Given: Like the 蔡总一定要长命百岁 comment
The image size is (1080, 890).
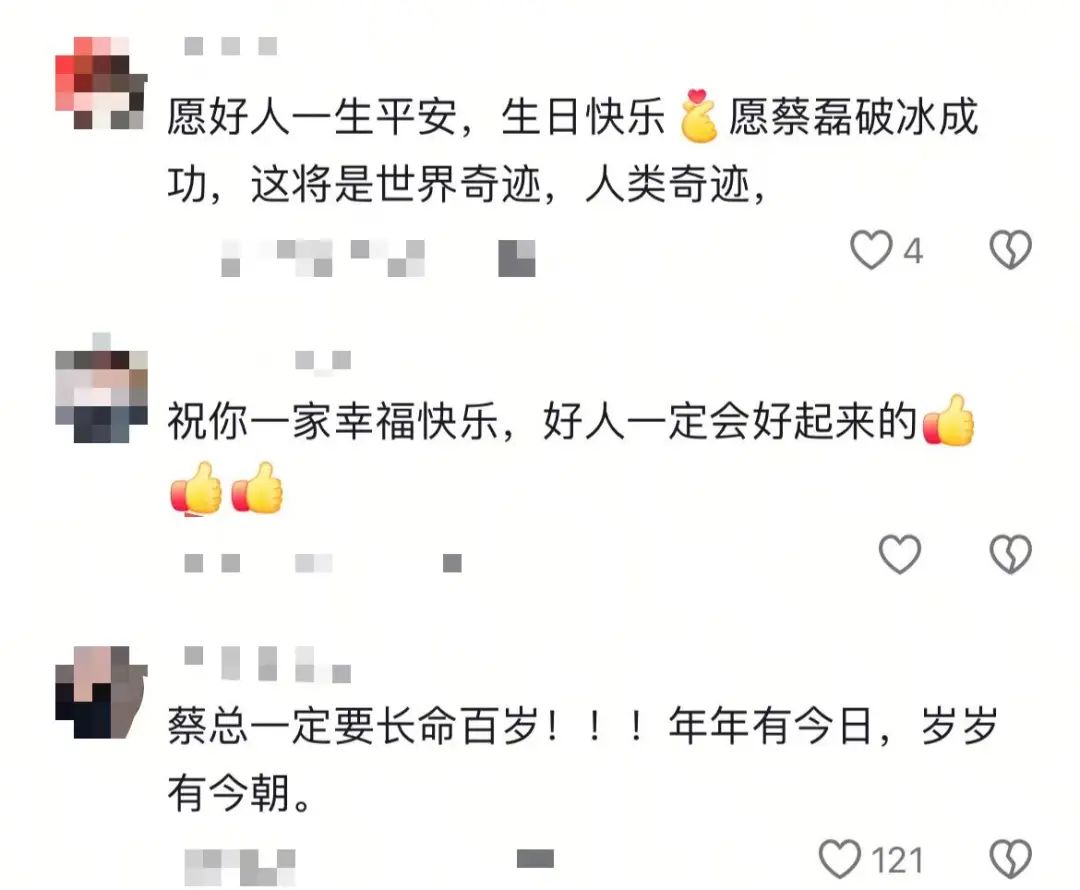Looking at the screenshot, I should coord(840,859).
